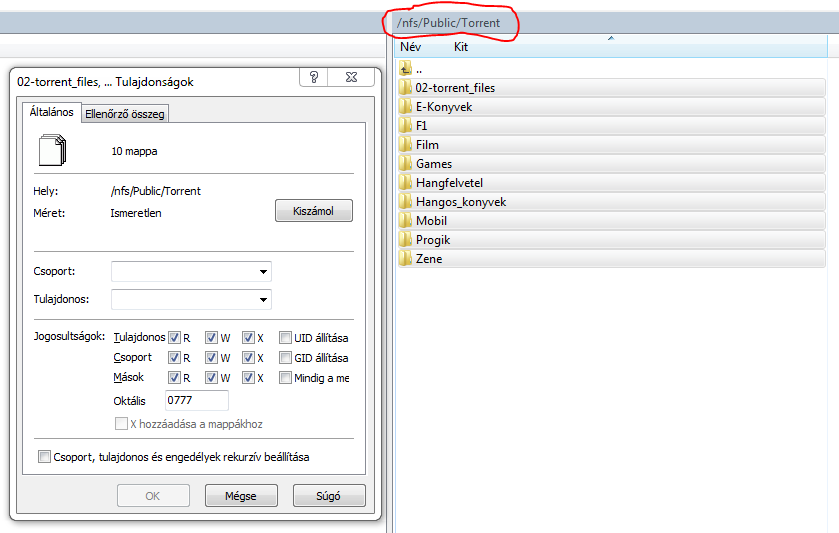This screenshot has width=839, height=533.
Task: Click the Zene folder icon
Action: pos(405,258)
